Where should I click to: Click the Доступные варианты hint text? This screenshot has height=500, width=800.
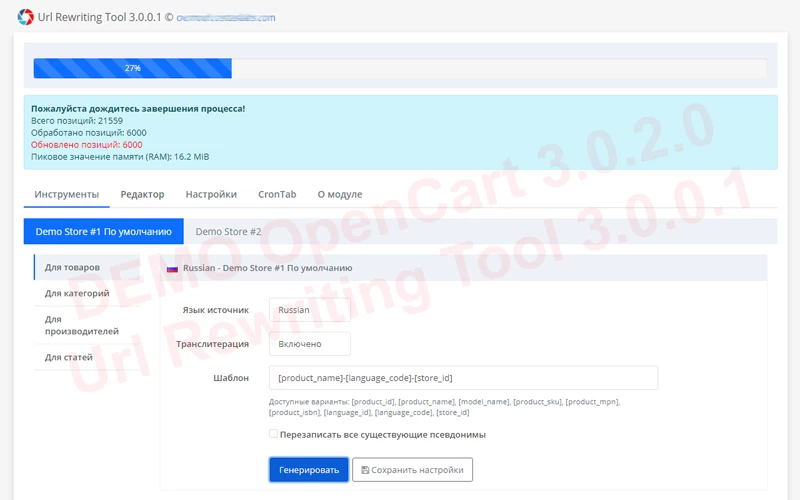click(444, 407)
